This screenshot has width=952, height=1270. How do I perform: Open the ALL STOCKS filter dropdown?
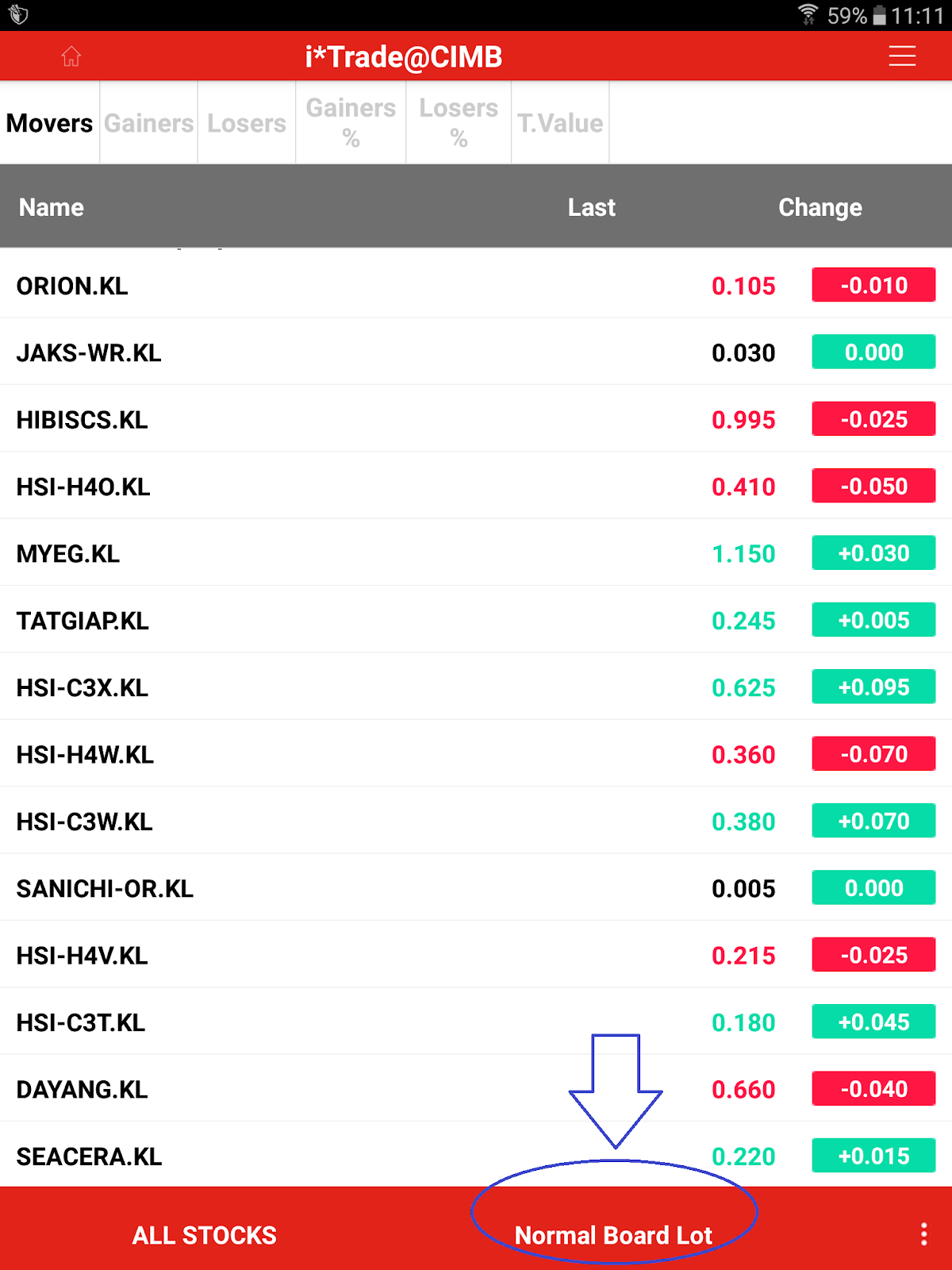tap(204, 1235)
